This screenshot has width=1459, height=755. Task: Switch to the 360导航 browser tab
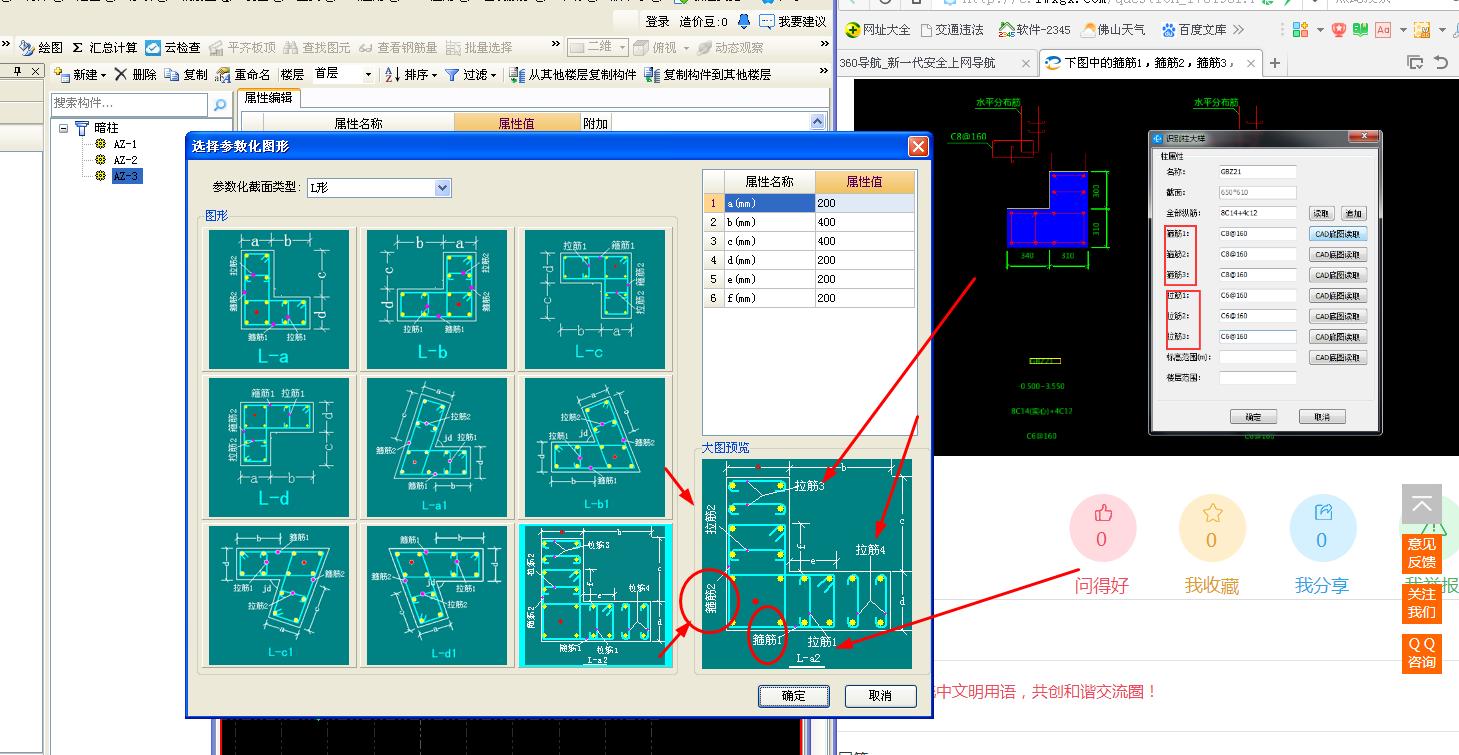coord(935,63)
